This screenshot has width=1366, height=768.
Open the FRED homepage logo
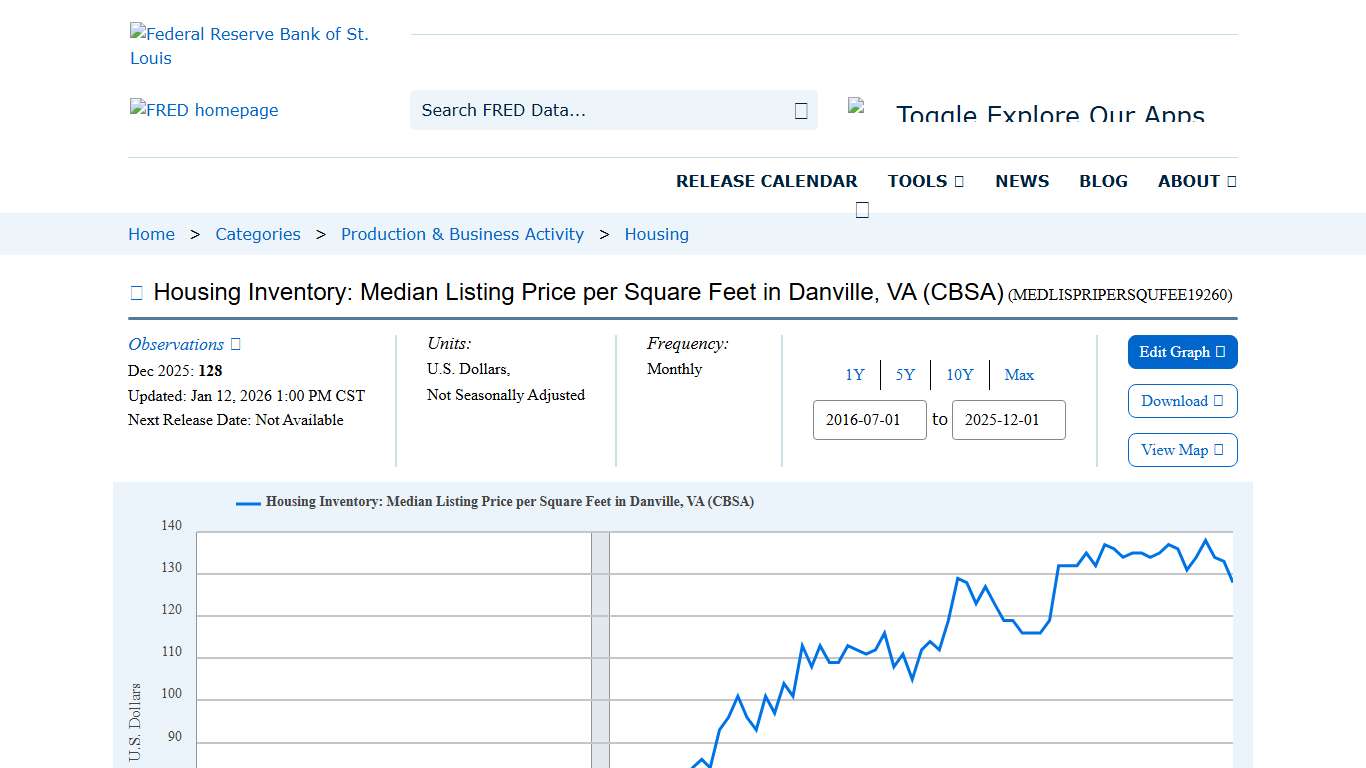(x=204, y=110)
